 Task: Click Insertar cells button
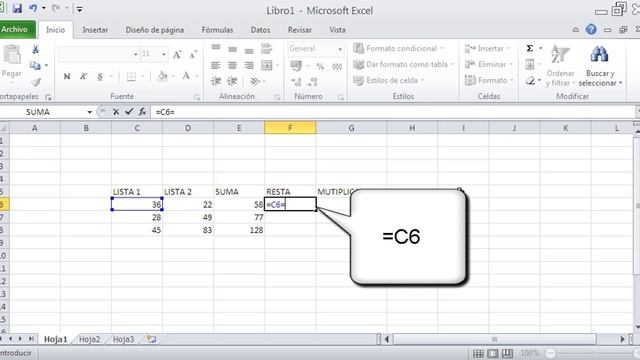point(488,48)
